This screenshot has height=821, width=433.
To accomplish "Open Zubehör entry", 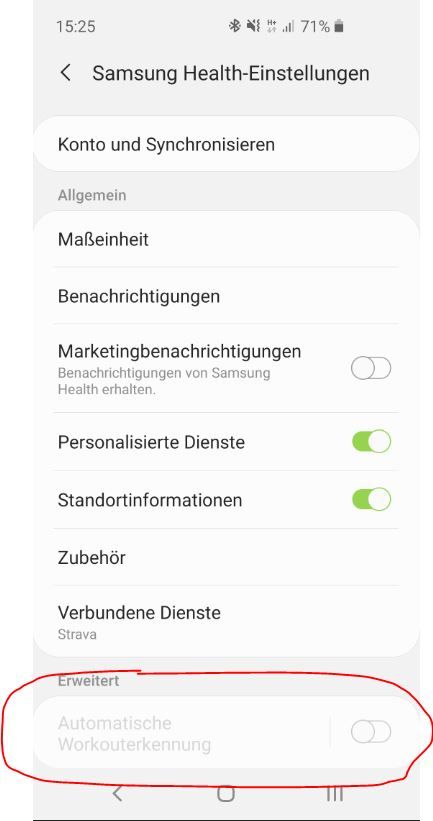I will tap(226, 557).
